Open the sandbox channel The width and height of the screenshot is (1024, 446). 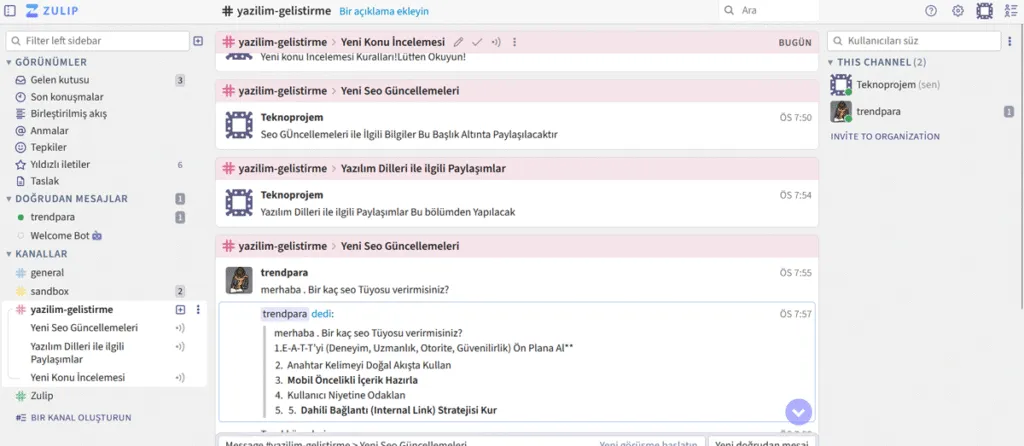point(49,291)
